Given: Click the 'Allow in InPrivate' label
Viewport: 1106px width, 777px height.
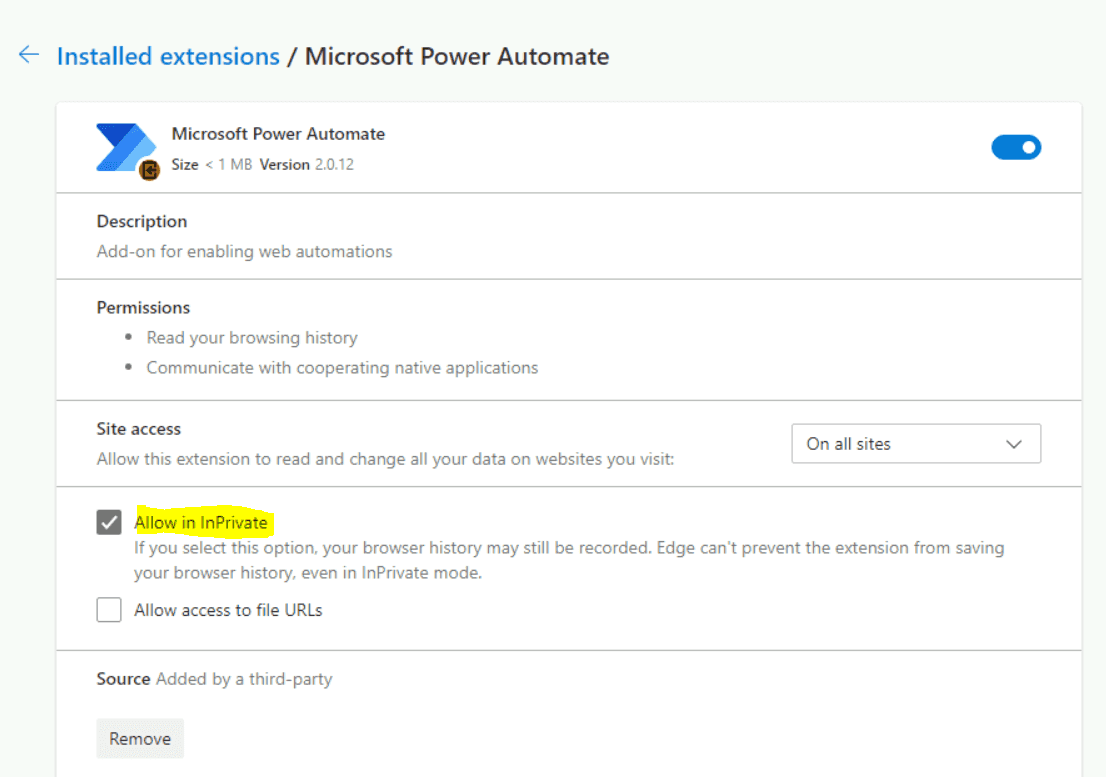Looking at the screenshot, I should 201,522.
